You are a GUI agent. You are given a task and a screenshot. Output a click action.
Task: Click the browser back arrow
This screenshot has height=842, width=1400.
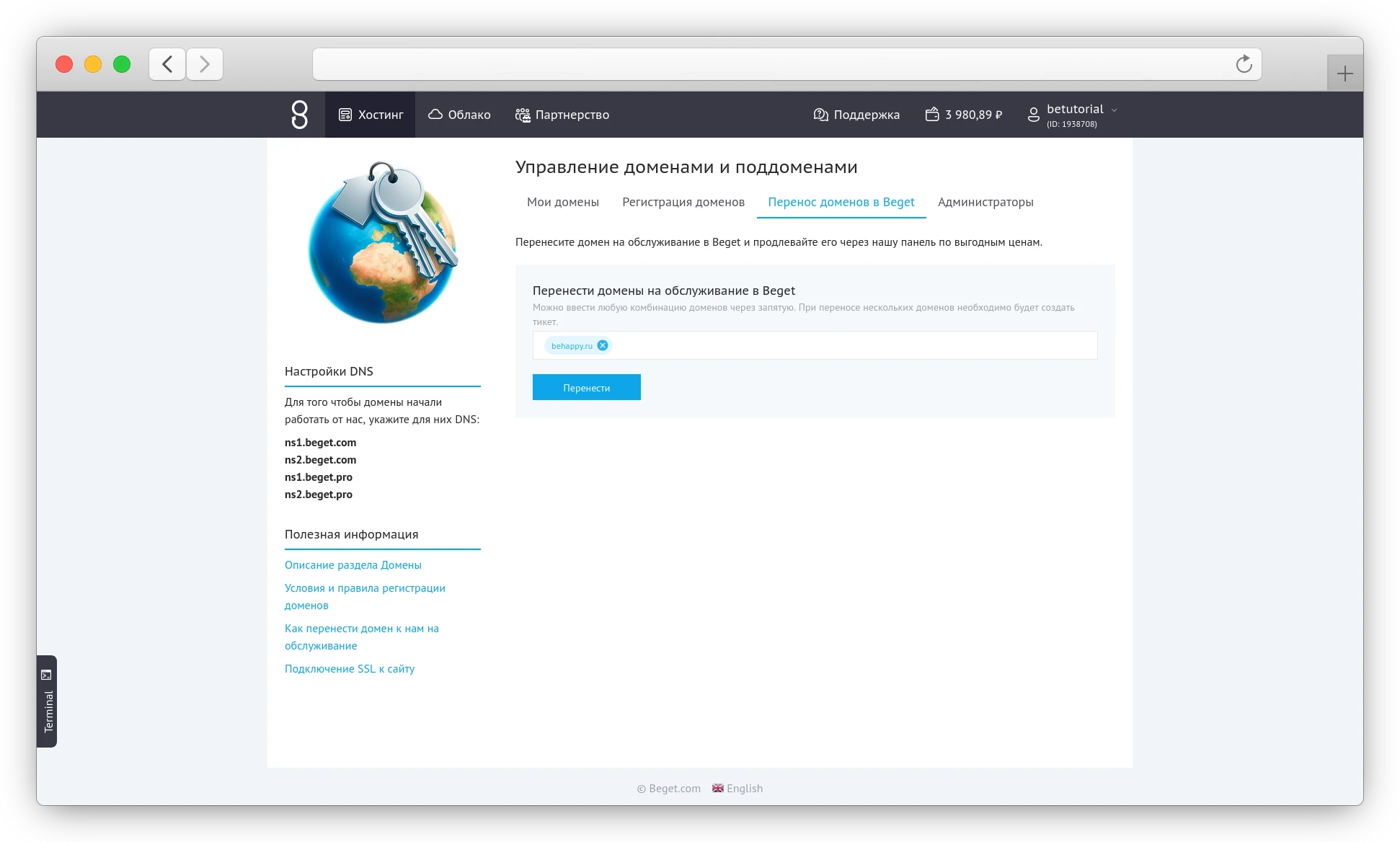167,64
